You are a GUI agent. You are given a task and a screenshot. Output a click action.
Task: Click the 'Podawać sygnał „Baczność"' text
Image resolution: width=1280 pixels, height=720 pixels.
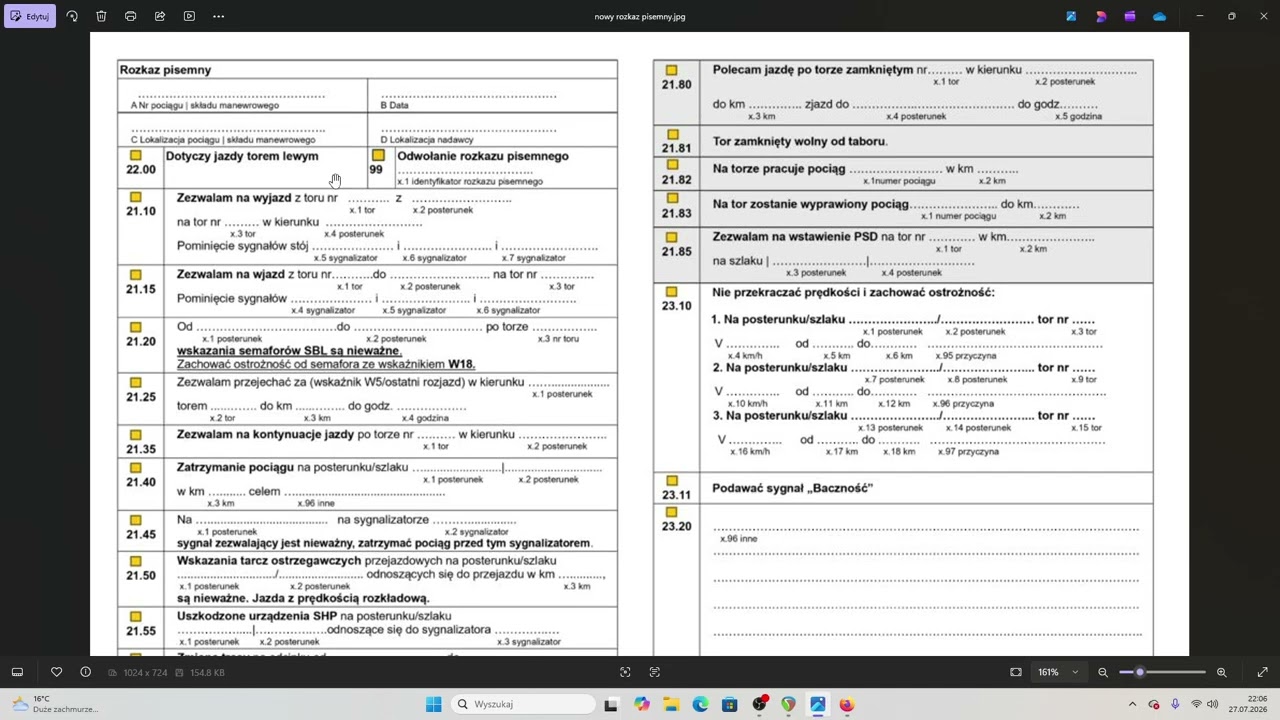pyautogui.click(x=793, y=488)
